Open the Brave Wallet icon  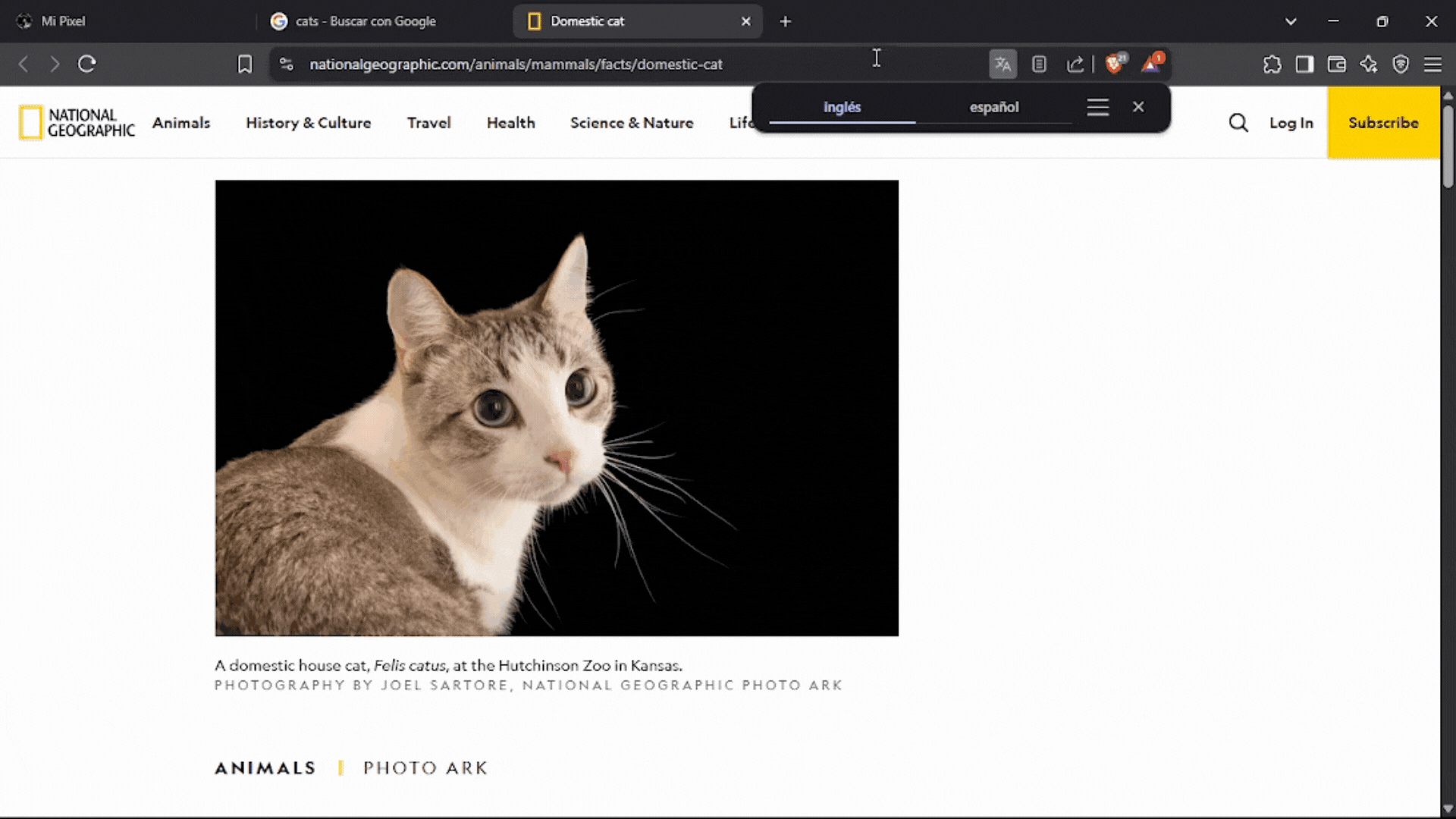(x=1336, y=64)
